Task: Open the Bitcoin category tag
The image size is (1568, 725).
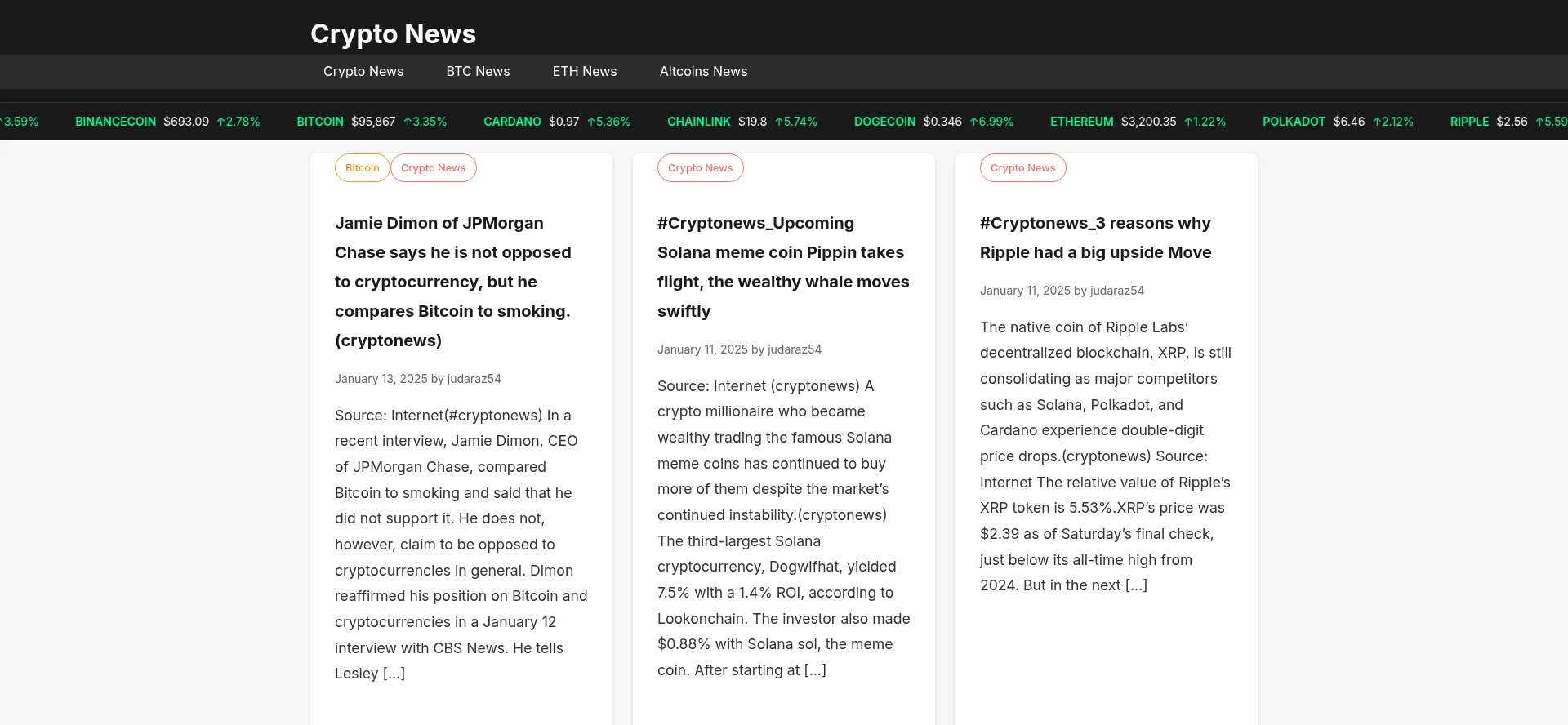Action: (x=363, y=167)
